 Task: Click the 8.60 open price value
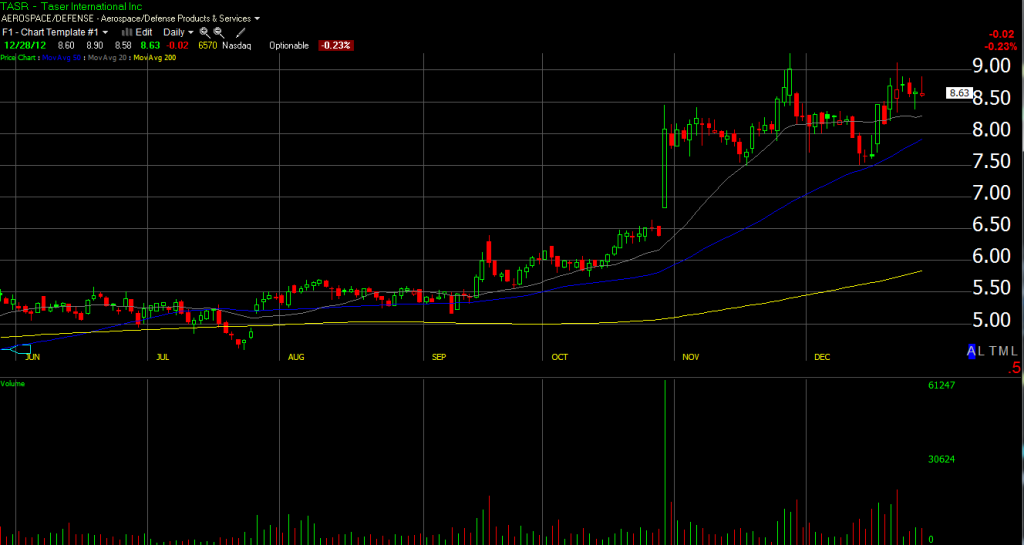pos(65,46)
